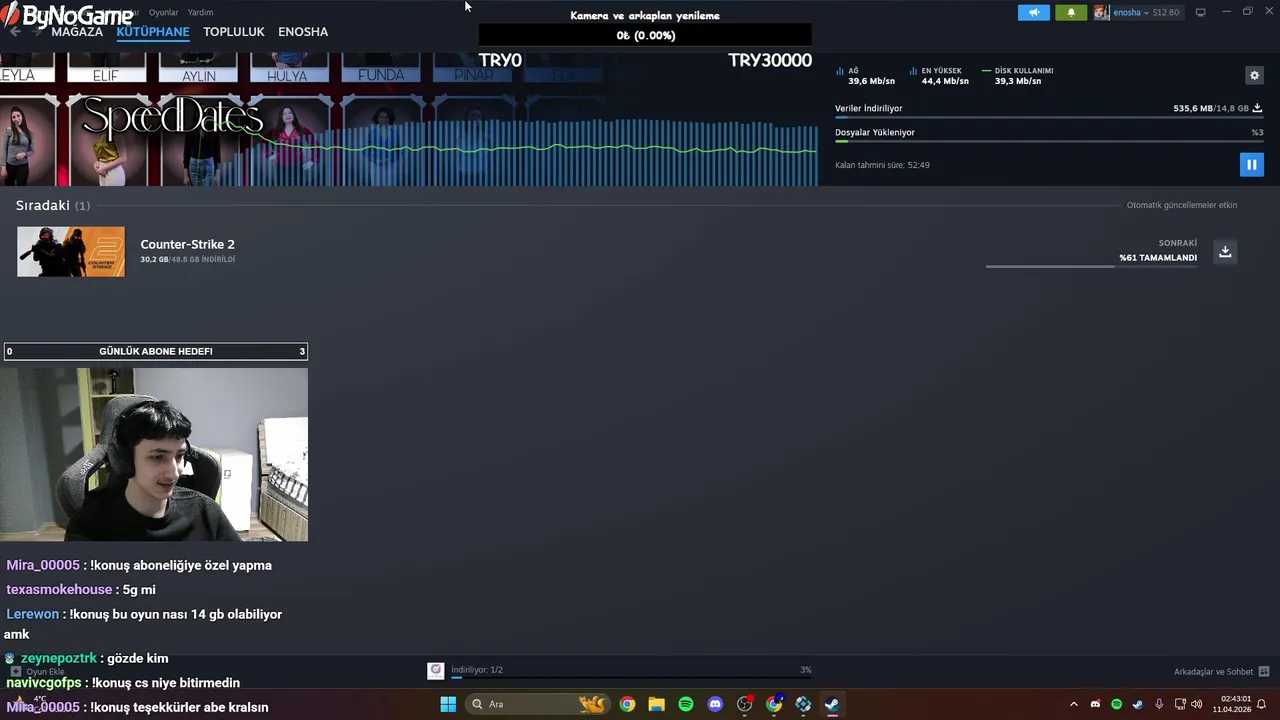This screenshot has width=1280, height=720.
Task: Click the Discord tray icon
Action: (1095, 704)
